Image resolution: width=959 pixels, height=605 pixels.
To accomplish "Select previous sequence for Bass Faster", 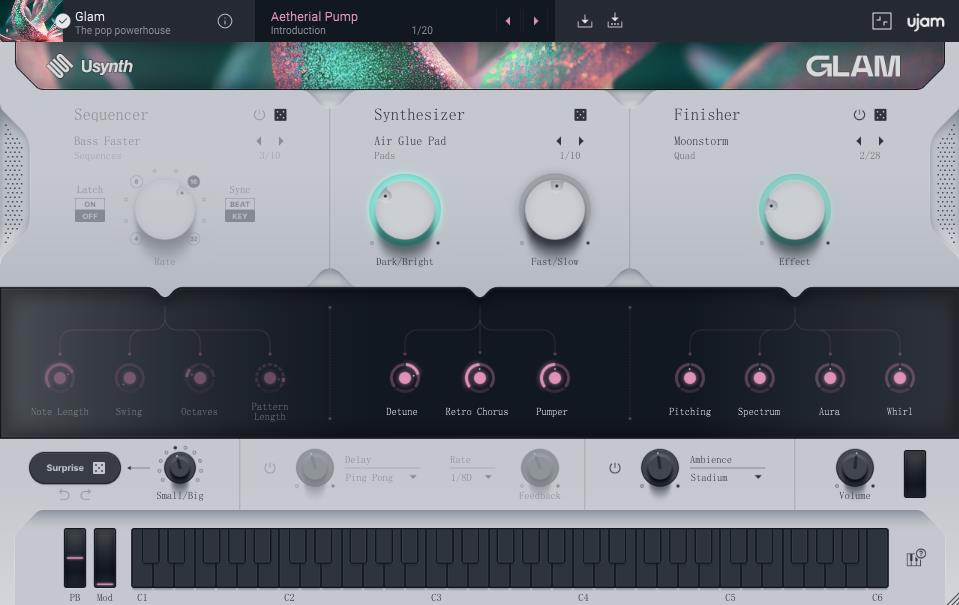I will click(x=259, y=141).
